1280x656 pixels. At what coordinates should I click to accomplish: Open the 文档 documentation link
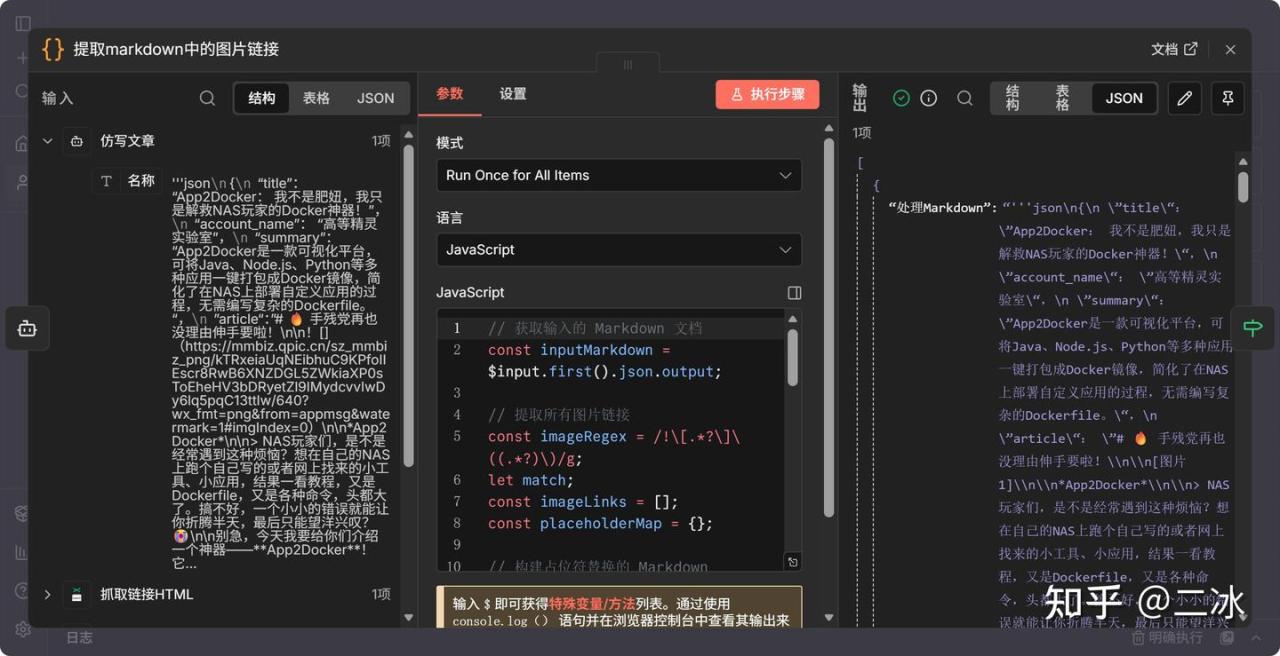[x=1174, y=49]
